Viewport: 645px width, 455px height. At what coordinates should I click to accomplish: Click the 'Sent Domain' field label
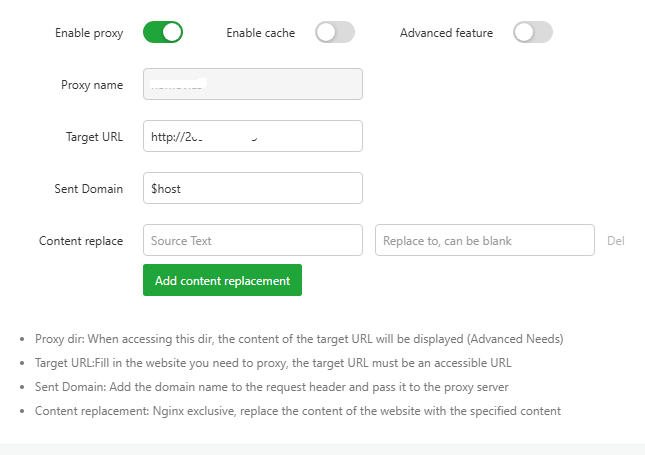coord(89,188)
